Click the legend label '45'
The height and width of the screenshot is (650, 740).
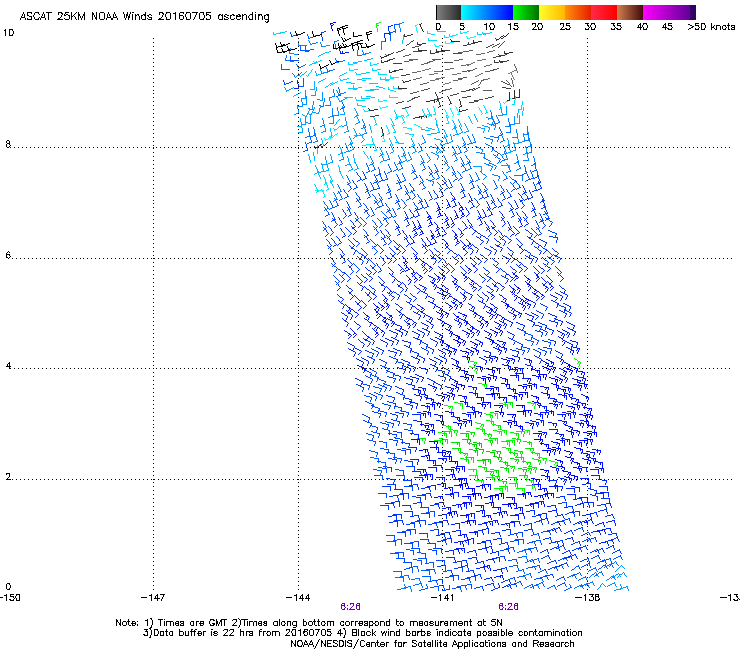click(667, 27)
